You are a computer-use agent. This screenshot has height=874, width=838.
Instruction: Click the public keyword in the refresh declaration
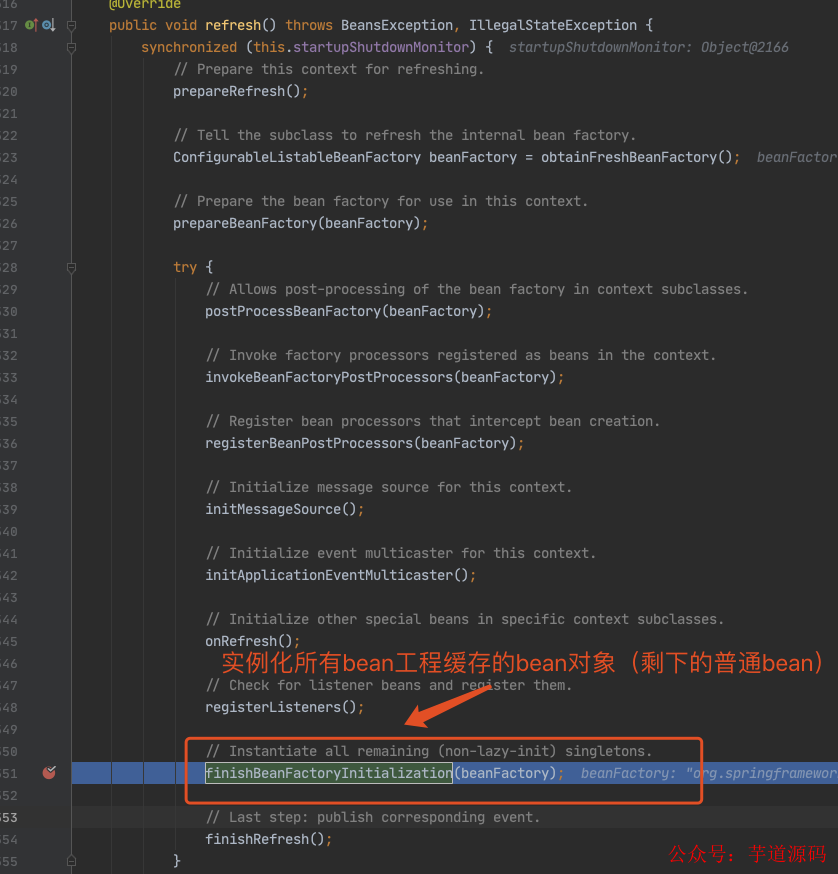pos(133,26)
